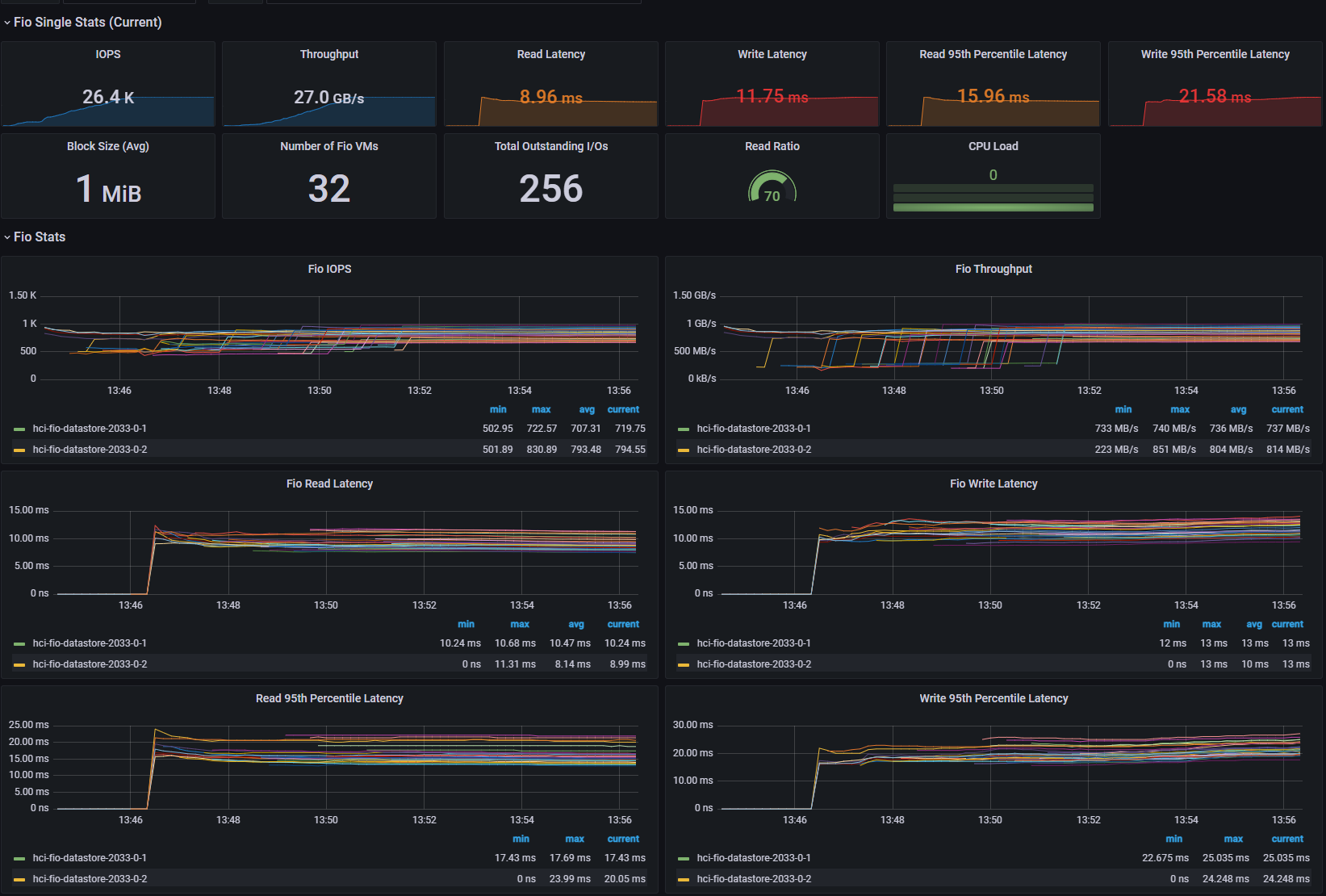1326x896 pixels.
Task: Sort Fio Throughput legend by avg column
Action: coord(1239,409)
